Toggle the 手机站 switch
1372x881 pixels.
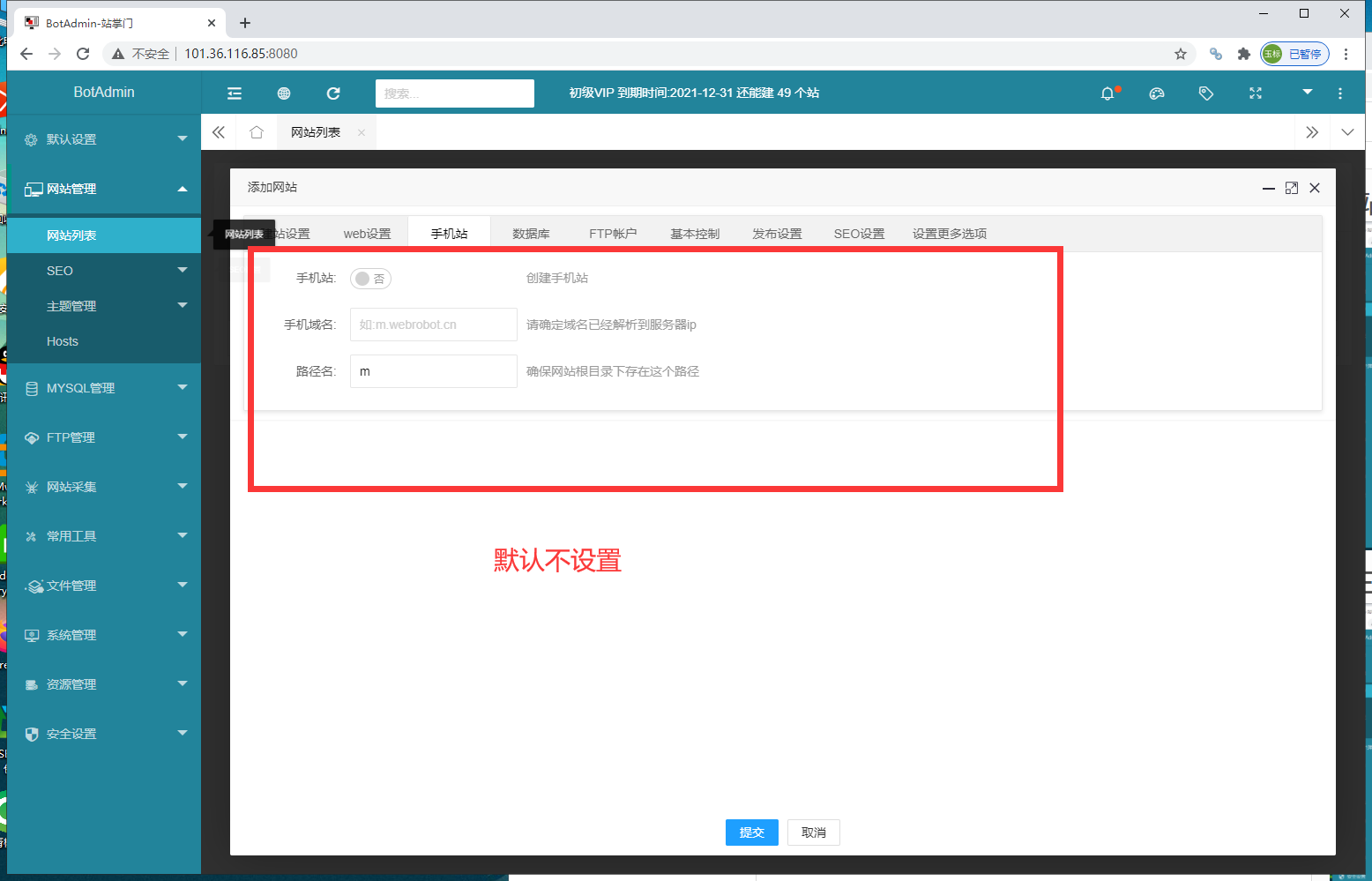[370, 279]
